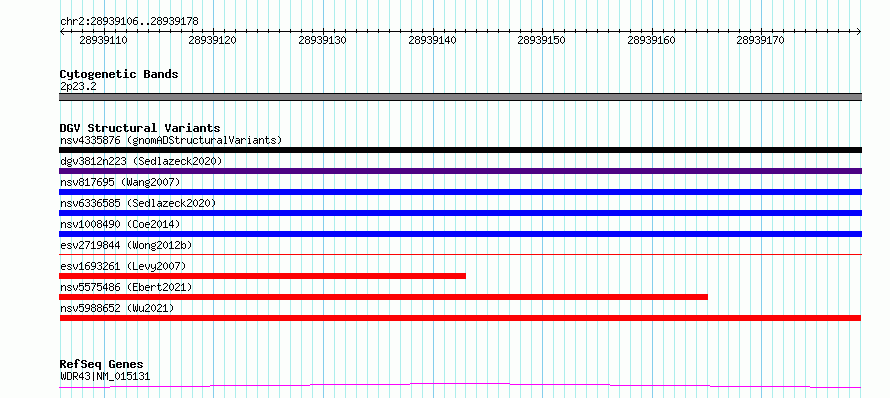Open variant esv2719844 (Wong2012b) label
The image size is (890, 398).
[x=126, y=245]
